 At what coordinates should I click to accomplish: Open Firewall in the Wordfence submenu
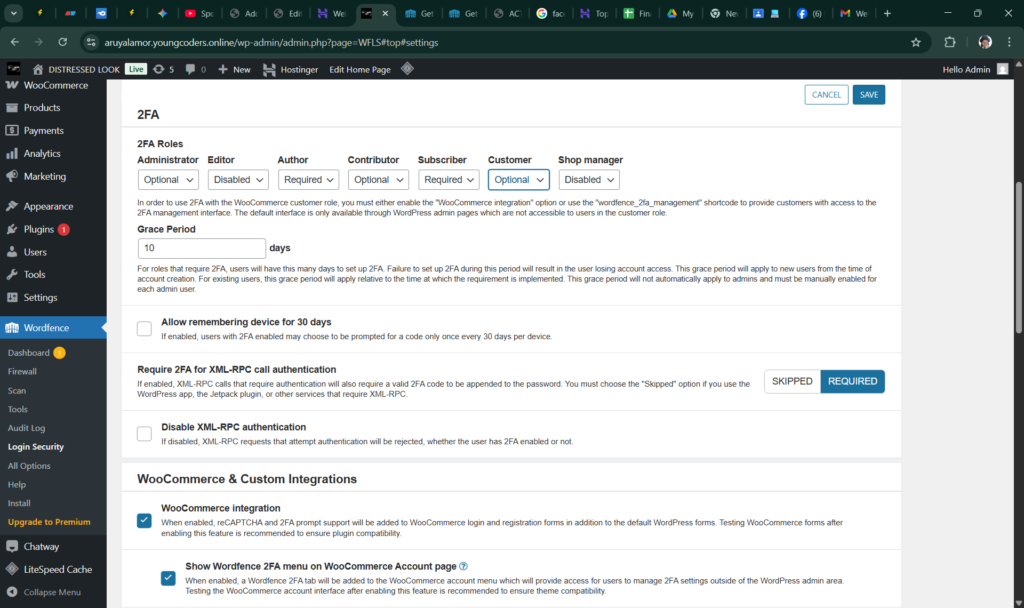(x=22, y=371)
